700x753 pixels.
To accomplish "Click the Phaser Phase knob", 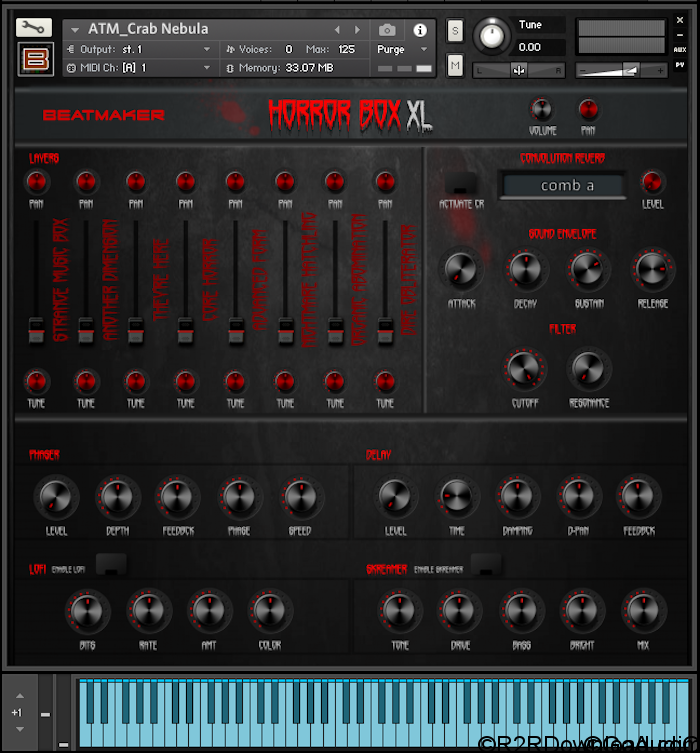I will pyautogui.click(x=239, y=497).
